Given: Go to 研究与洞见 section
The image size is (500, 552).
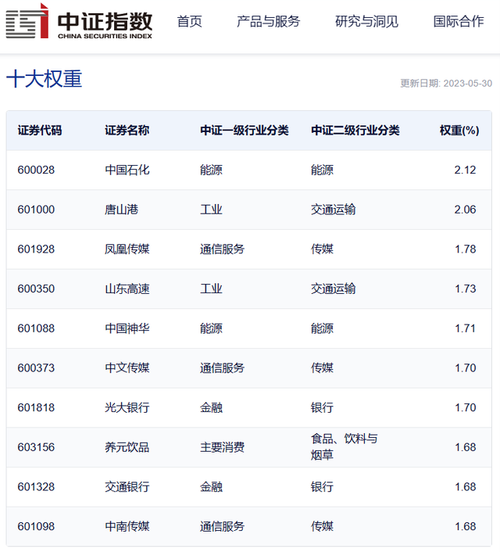Looking at the screenshot, I should (367, 21).
